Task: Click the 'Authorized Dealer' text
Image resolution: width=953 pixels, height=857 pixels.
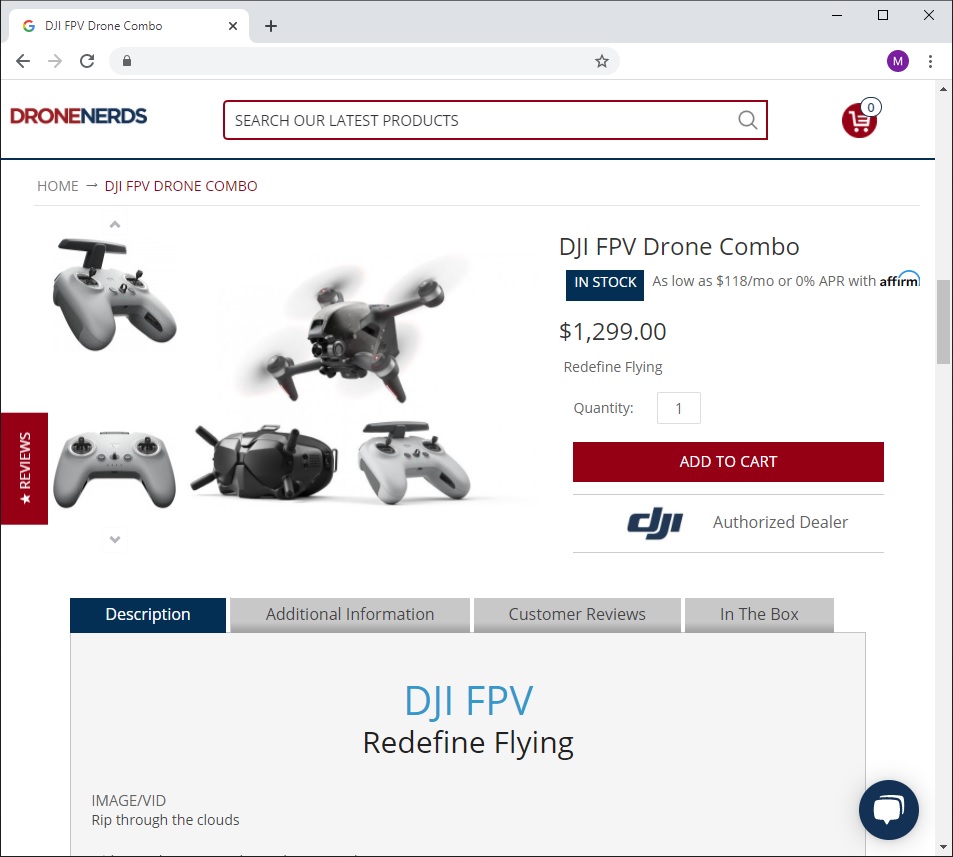Action: pos(780,523)
